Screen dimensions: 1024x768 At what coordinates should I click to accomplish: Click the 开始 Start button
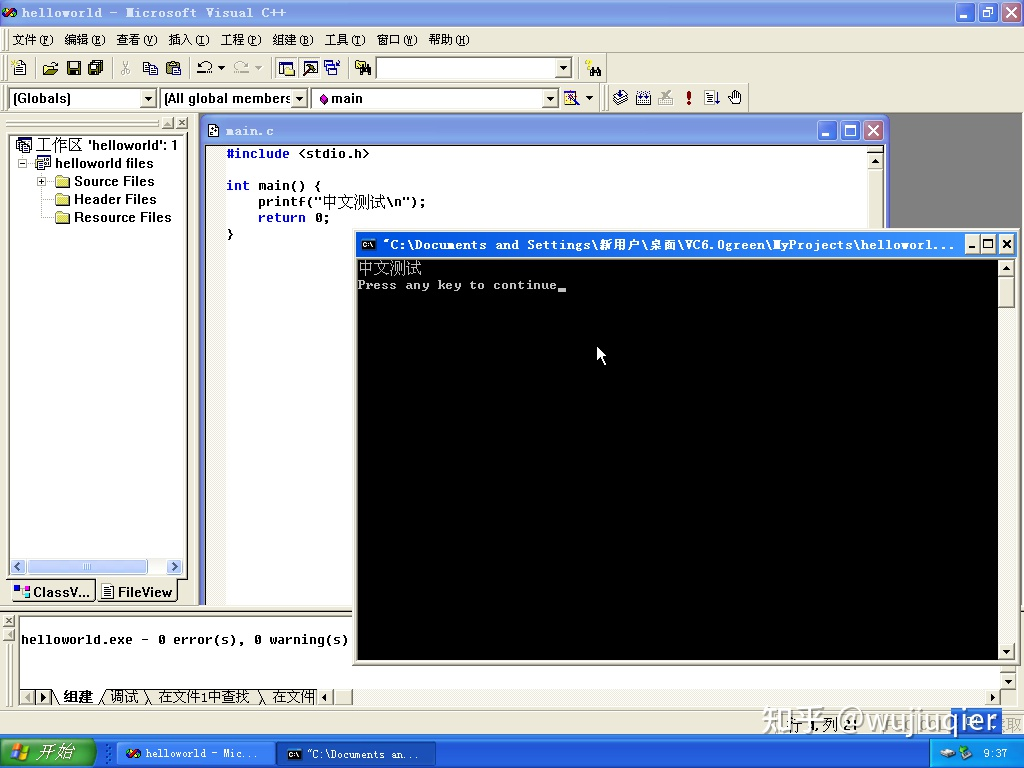click(48, 752)
